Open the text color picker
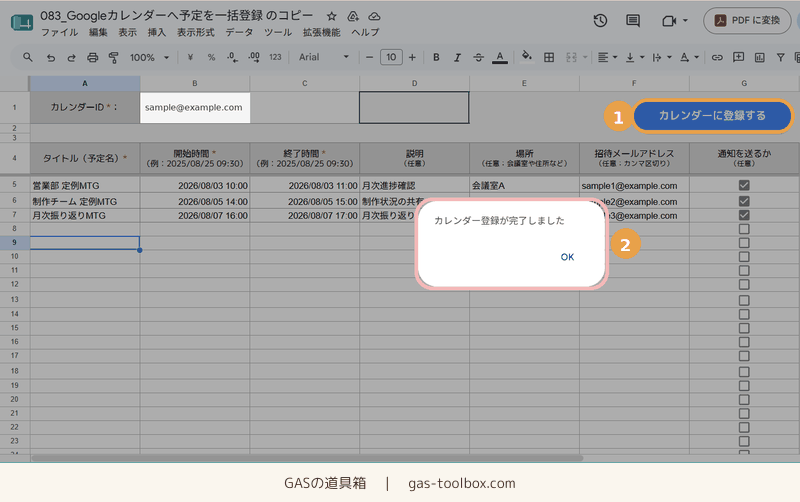The width and height of the screenshot is (800, 502). coord(499,57)
